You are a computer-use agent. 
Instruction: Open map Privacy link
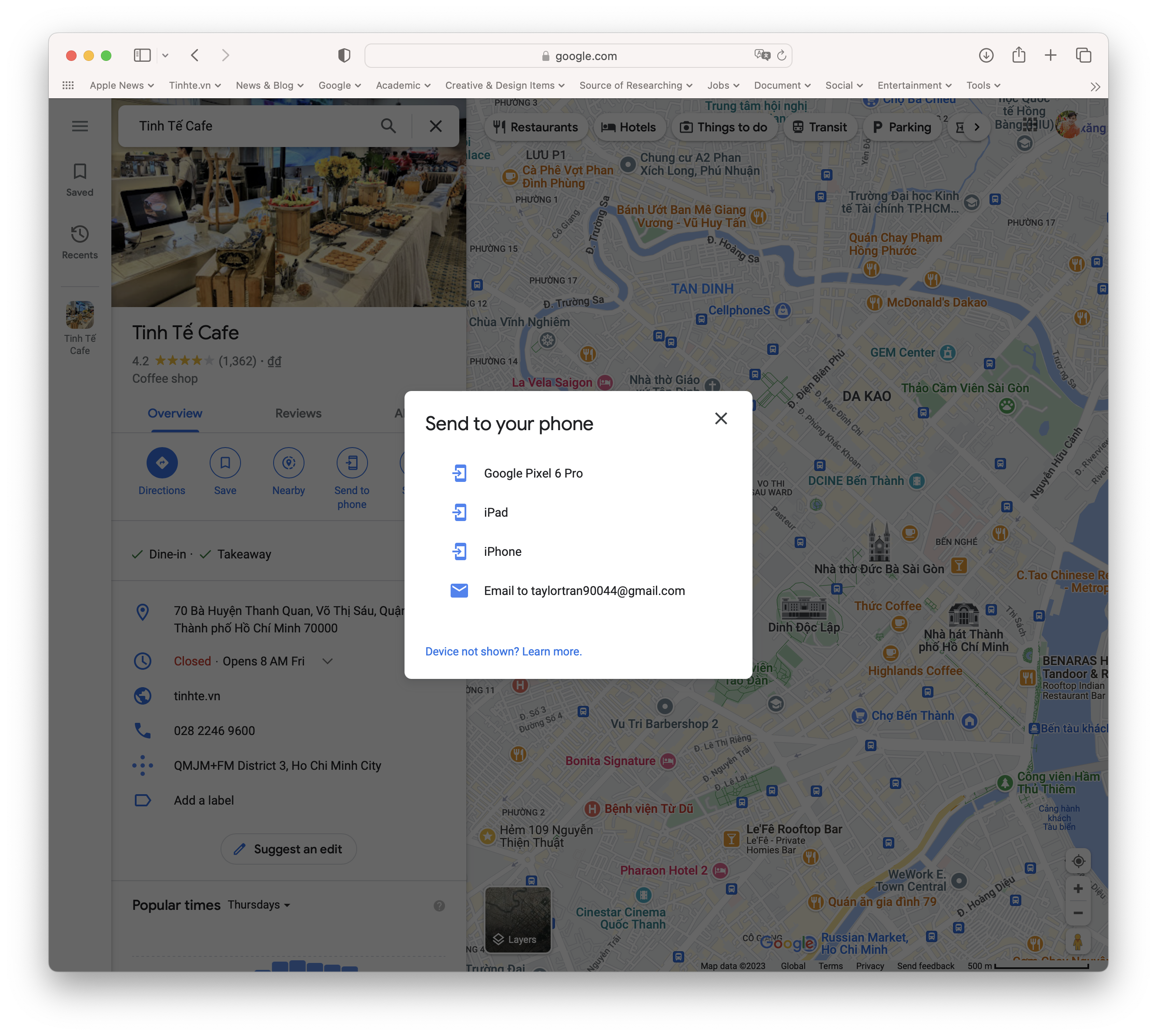click(870, 966)
